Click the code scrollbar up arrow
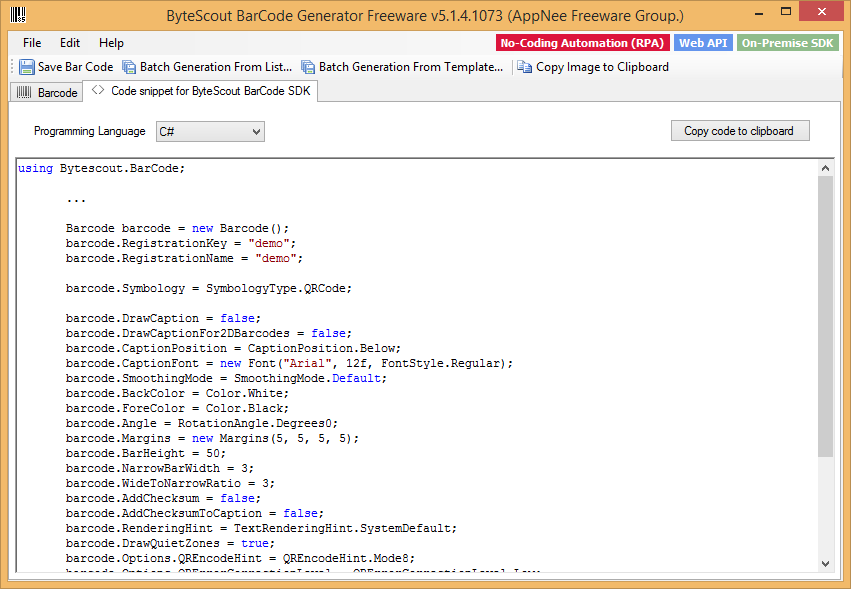 coord(825,168)
